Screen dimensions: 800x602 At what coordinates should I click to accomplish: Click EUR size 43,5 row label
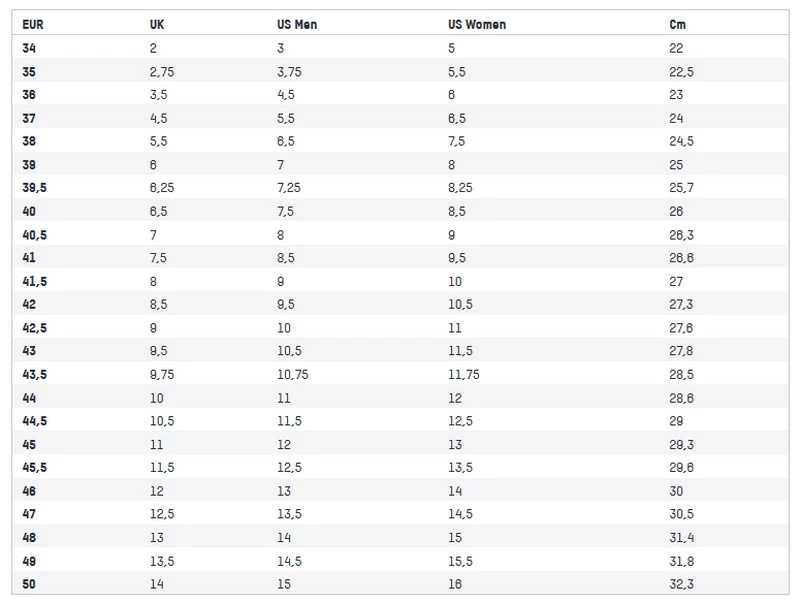[x=34, y=375]
